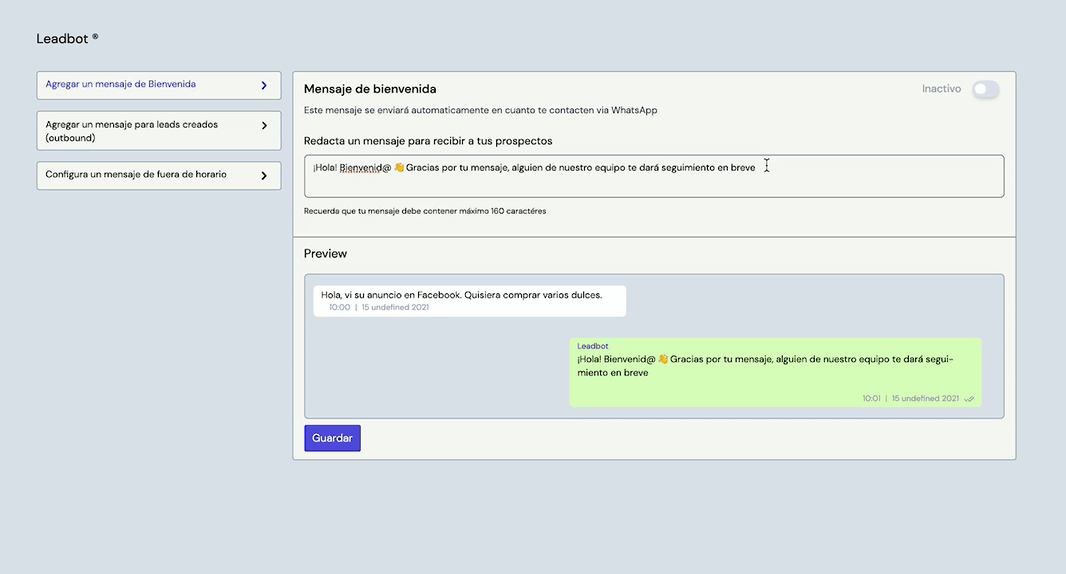Screen dimensions: 1066x574
Task: Click the 'Mensaje de bienvenida' heading
Action: [x=370, y=89]
